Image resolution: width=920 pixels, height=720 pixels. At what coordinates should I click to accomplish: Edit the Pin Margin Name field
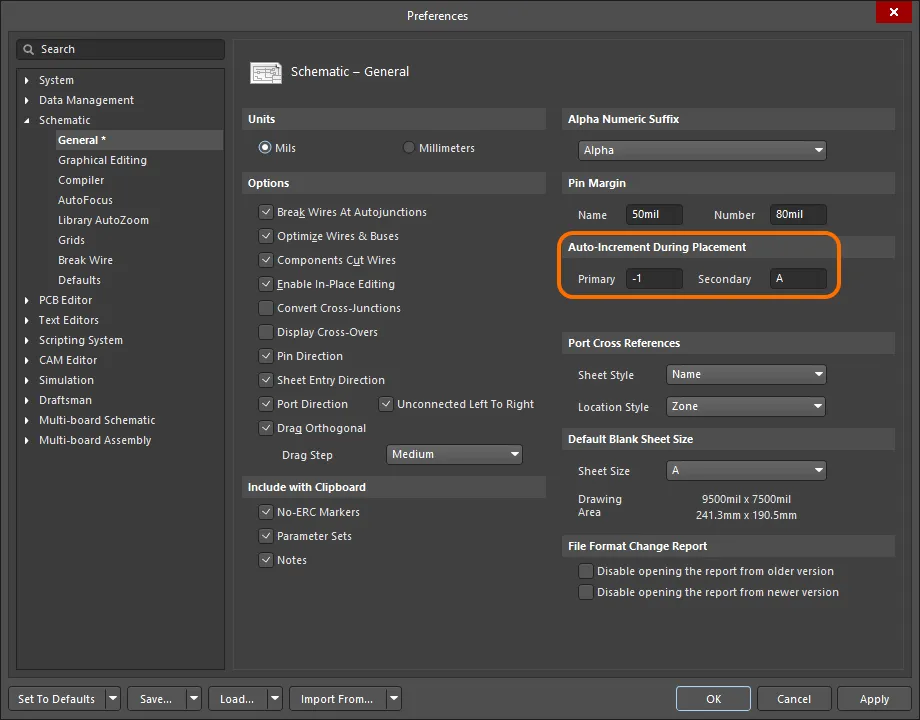coord(654,214)
